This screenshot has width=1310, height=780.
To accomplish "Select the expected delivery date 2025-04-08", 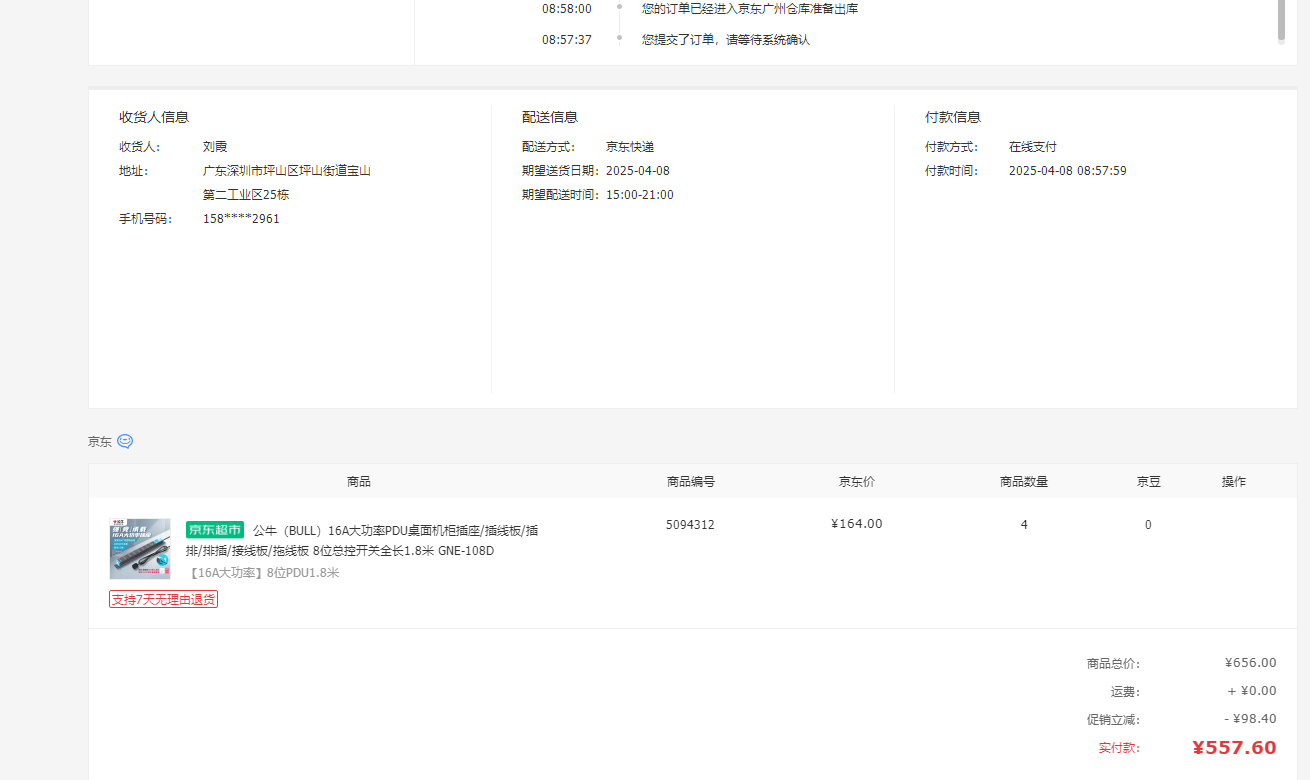I will [638, 170].
